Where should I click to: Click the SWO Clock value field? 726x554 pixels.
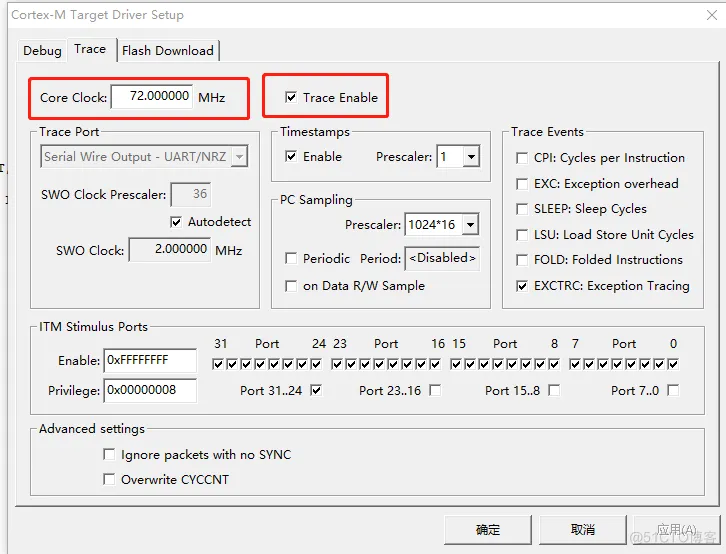(x=169, y=249)
